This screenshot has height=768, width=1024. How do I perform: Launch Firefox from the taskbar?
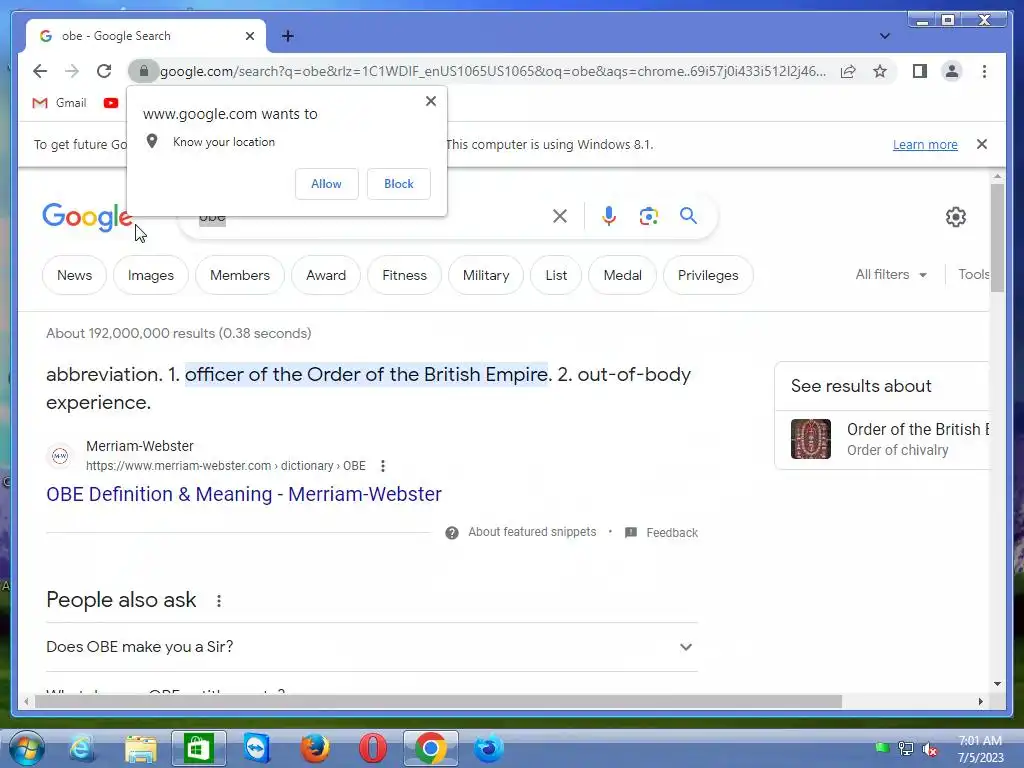(314, 748)
